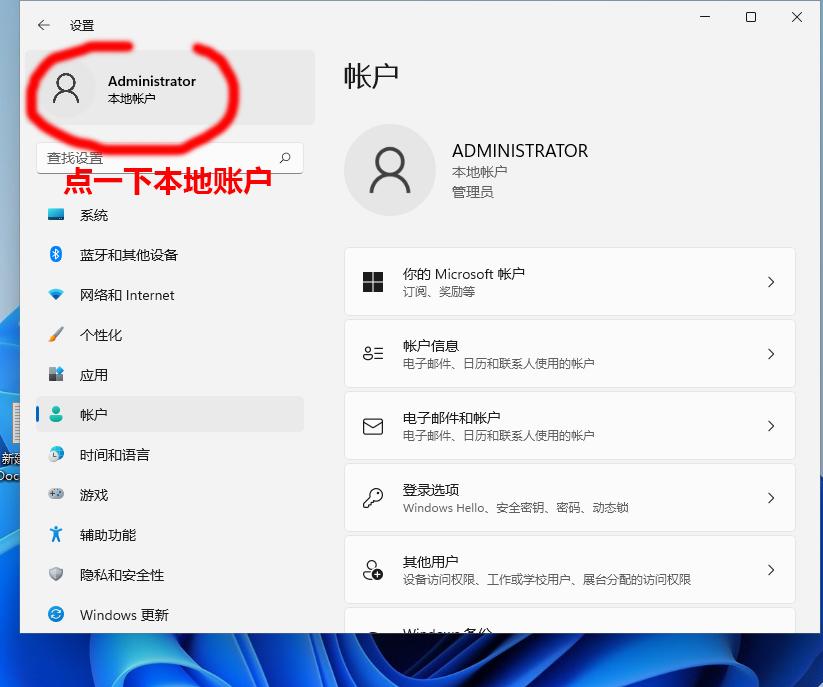This screenshot has height=687, width=823.
Task: Click the key icon on 登录选项 row
Action: [374, 498]
